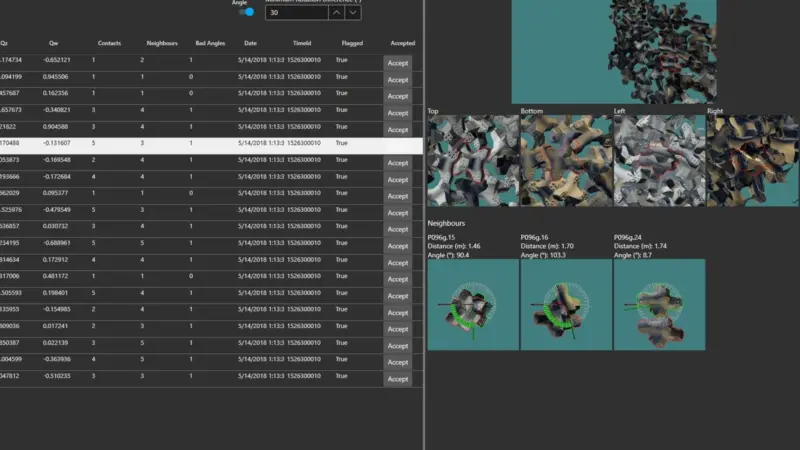
Task: Accept the row with Qw -0.652121
Action: point(397,63)
